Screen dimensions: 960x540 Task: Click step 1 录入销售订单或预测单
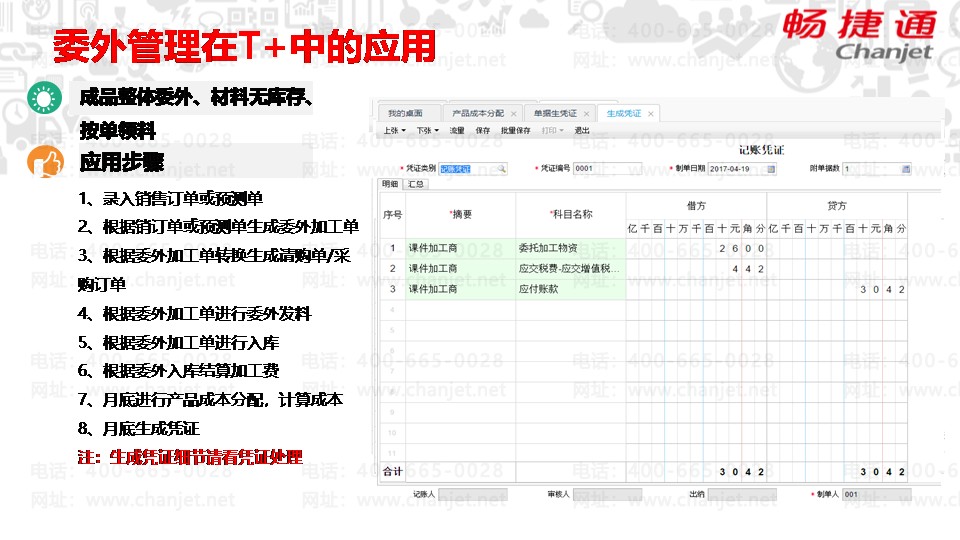170,198
